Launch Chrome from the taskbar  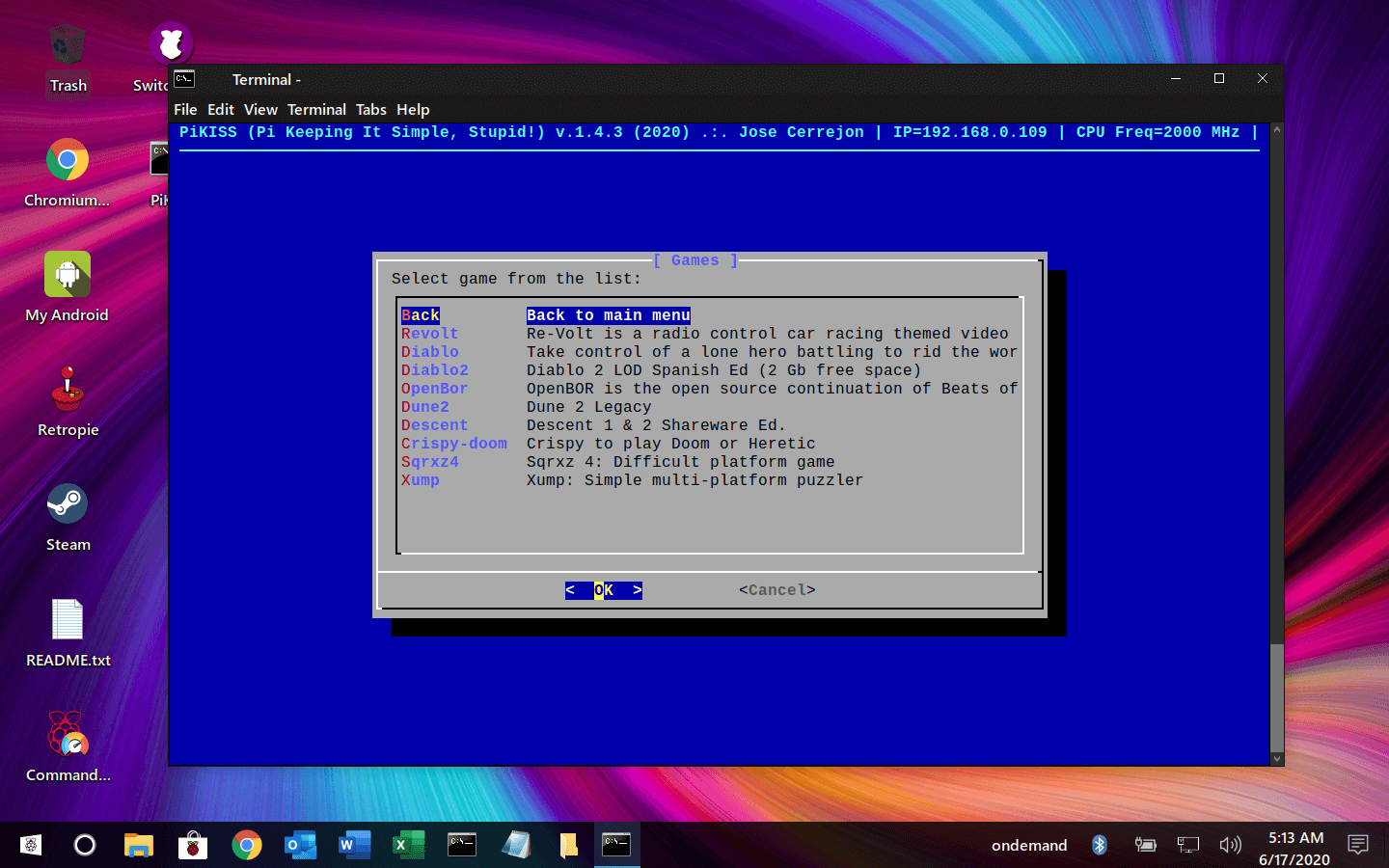pos(247,845)
